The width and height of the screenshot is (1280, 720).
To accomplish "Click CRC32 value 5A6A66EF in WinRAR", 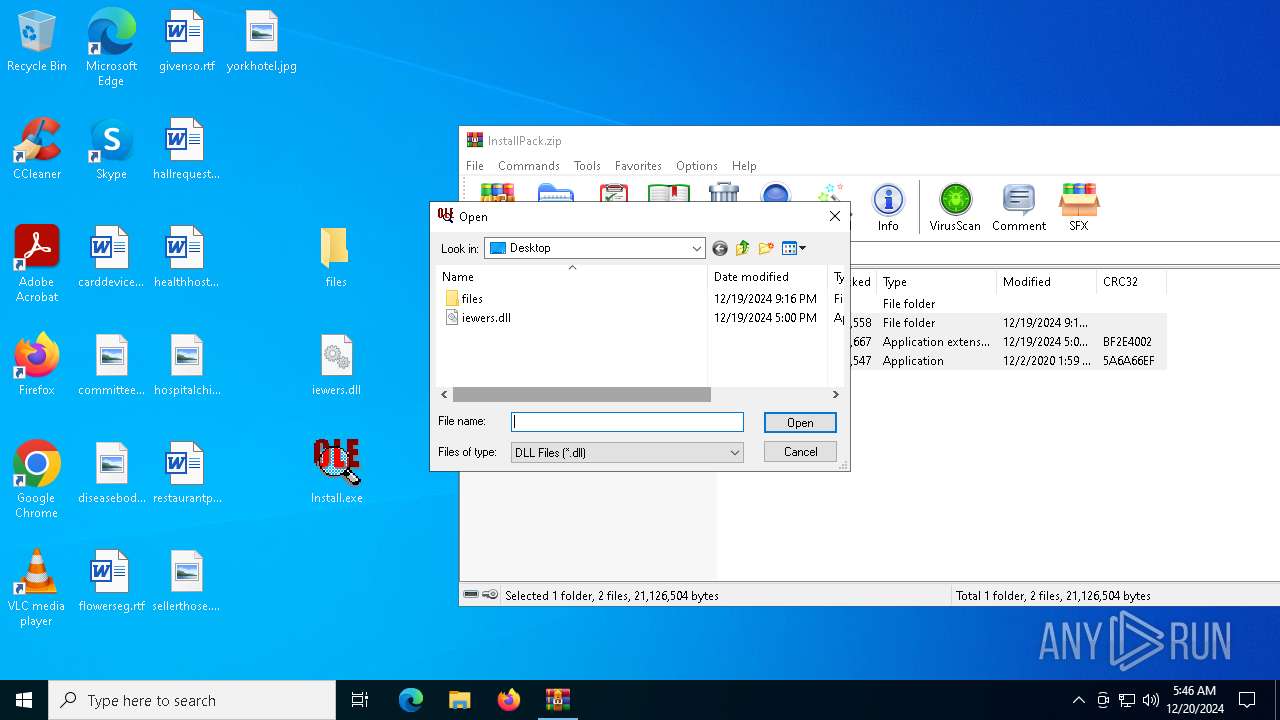I will (x=1129, y=361).
